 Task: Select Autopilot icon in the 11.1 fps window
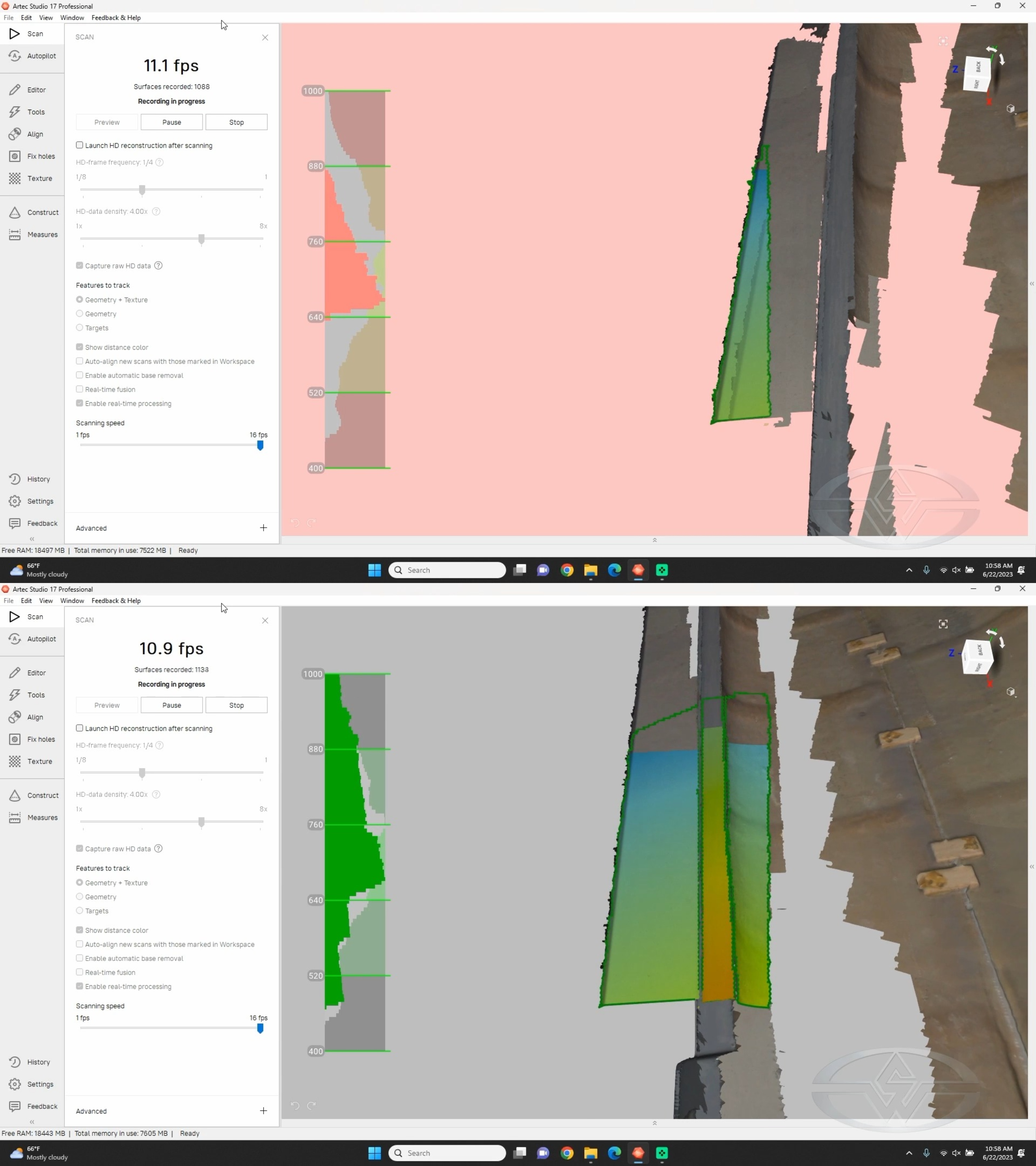[15, 56]
